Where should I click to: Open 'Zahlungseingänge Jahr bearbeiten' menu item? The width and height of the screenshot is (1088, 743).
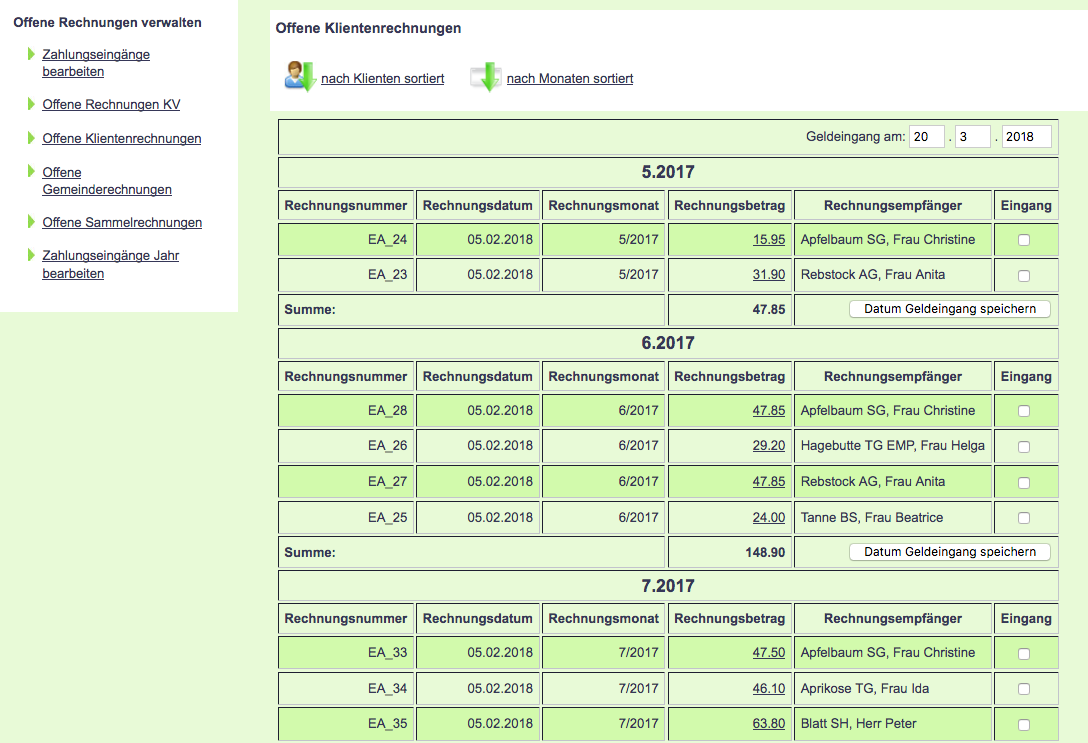[110, 265]
